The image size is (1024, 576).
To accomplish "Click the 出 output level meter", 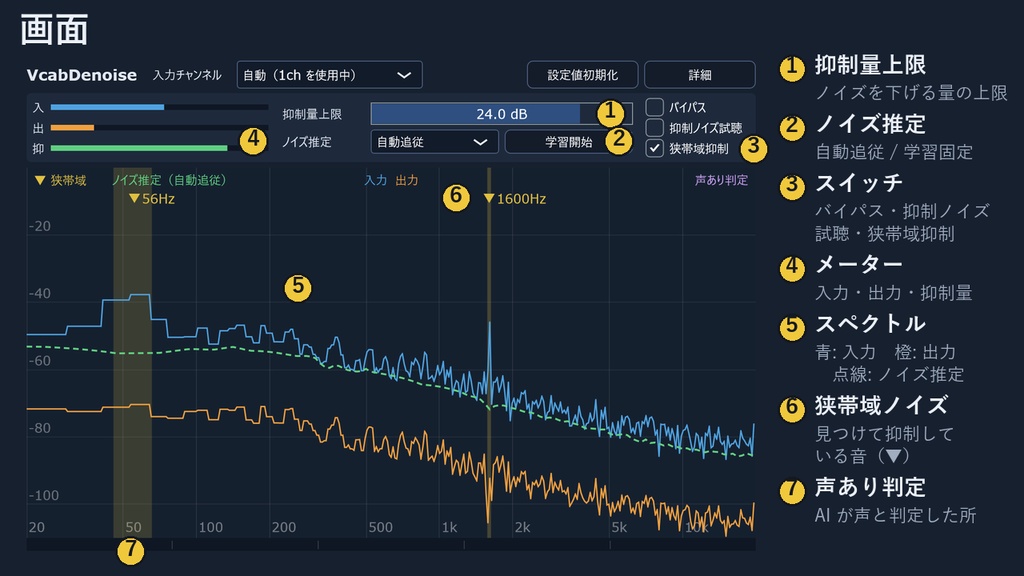I will click(159, 128).
